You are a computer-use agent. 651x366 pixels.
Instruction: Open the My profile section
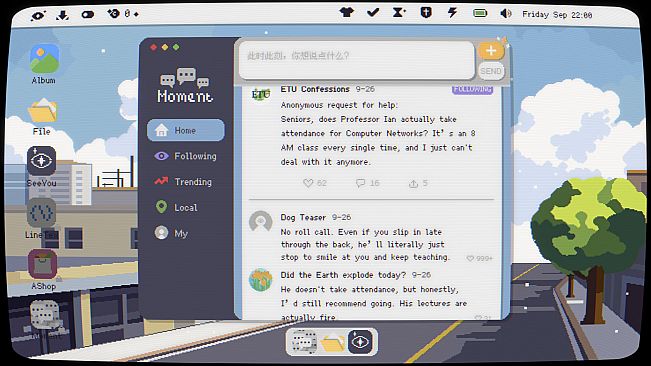pos(171,233)
